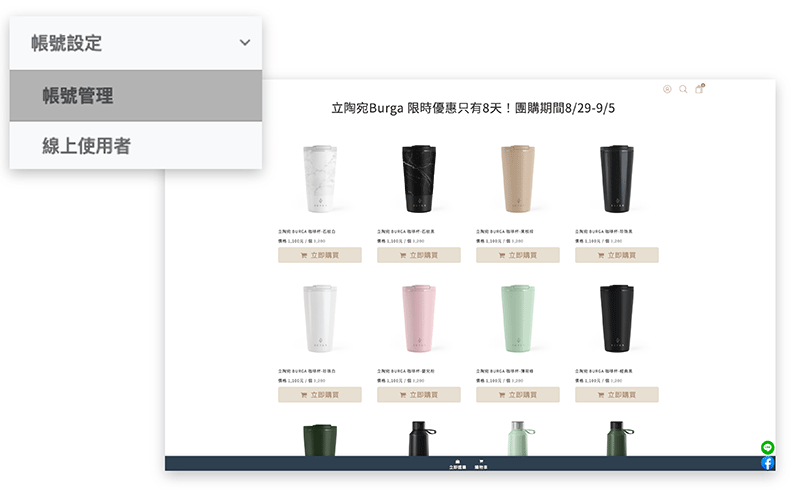Image resolution: width=800 pixels, height=496 pixels.
Task: Click 立即購買 under dark grey cup
Action: pos(617,255)
